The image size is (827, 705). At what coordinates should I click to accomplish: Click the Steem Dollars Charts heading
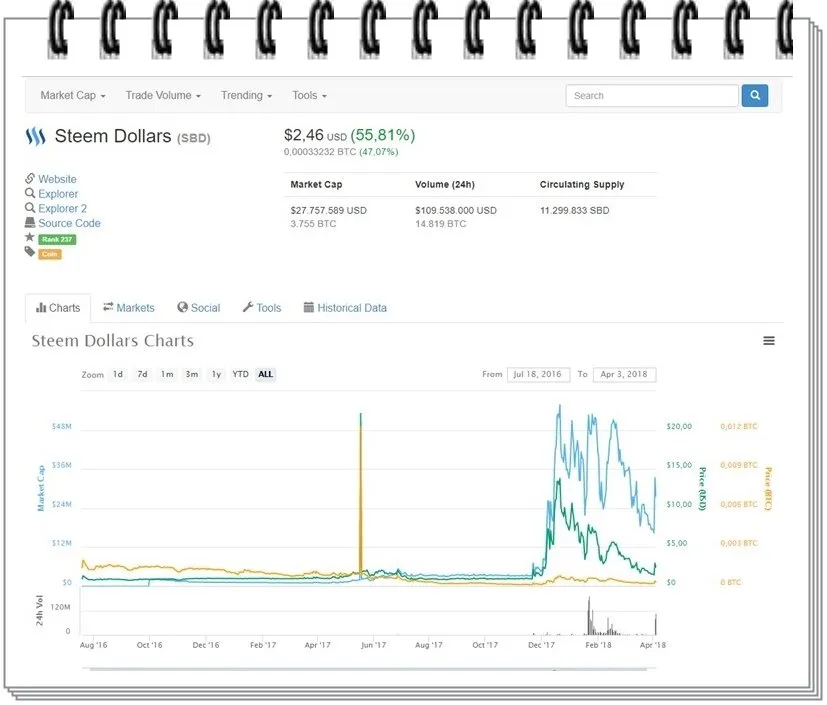coord(113,341)
